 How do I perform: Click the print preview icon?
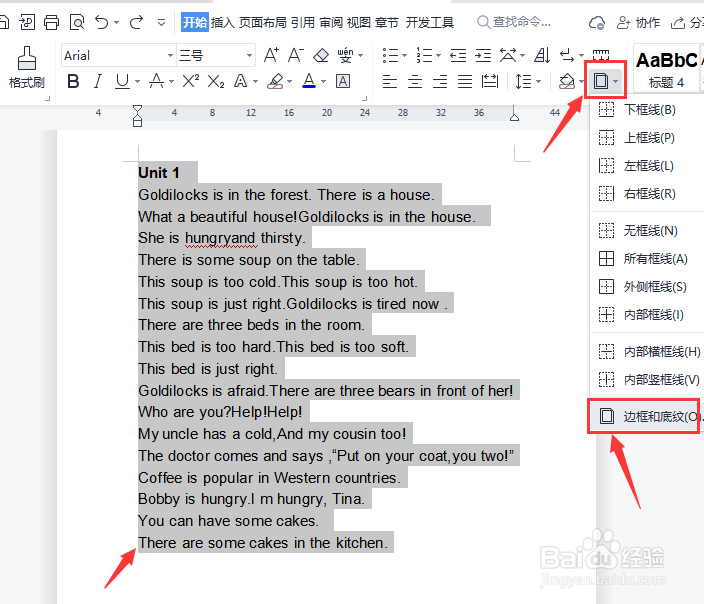77,22
